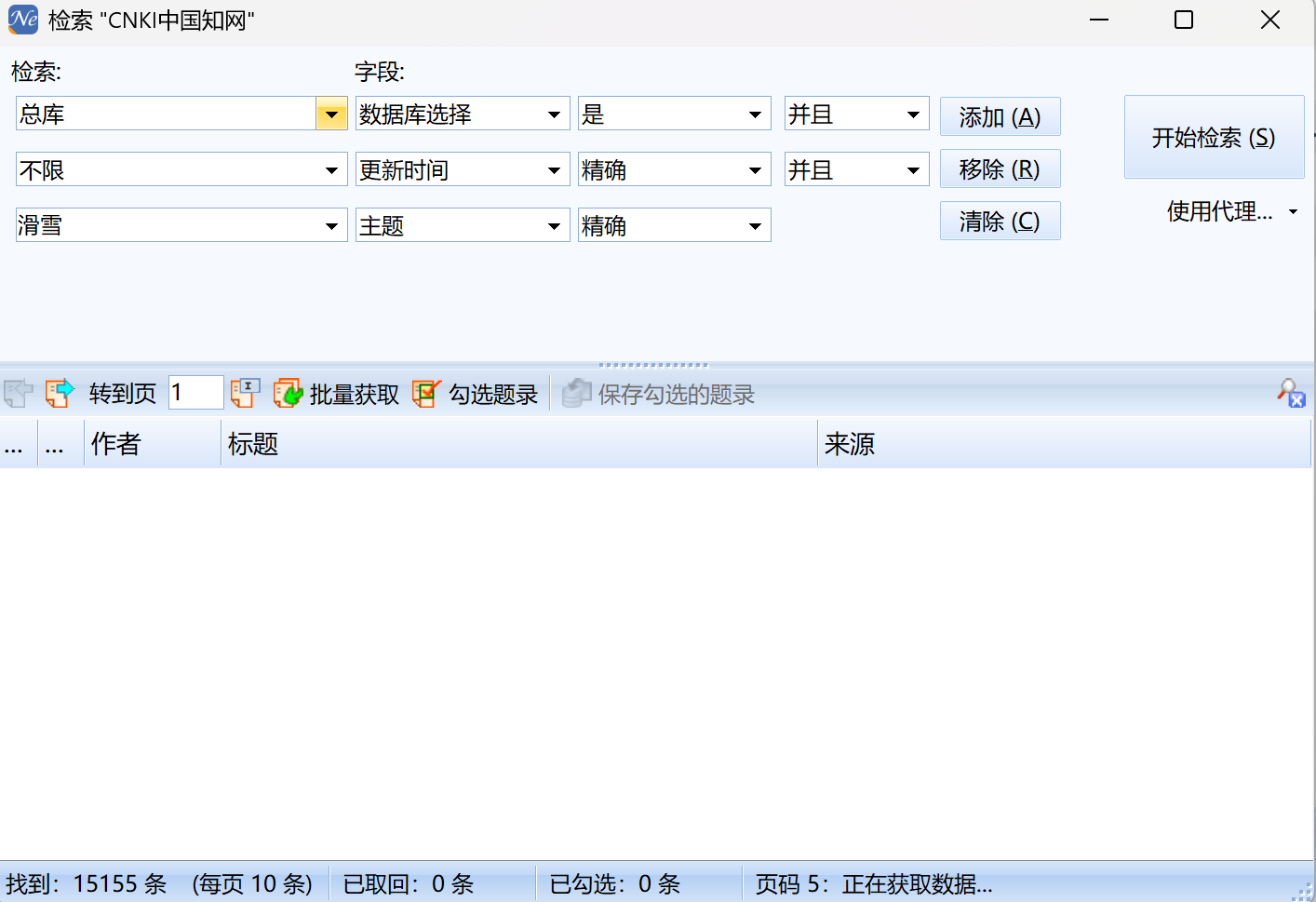Click 找到: 15155 条 status text

click(87, 883)
